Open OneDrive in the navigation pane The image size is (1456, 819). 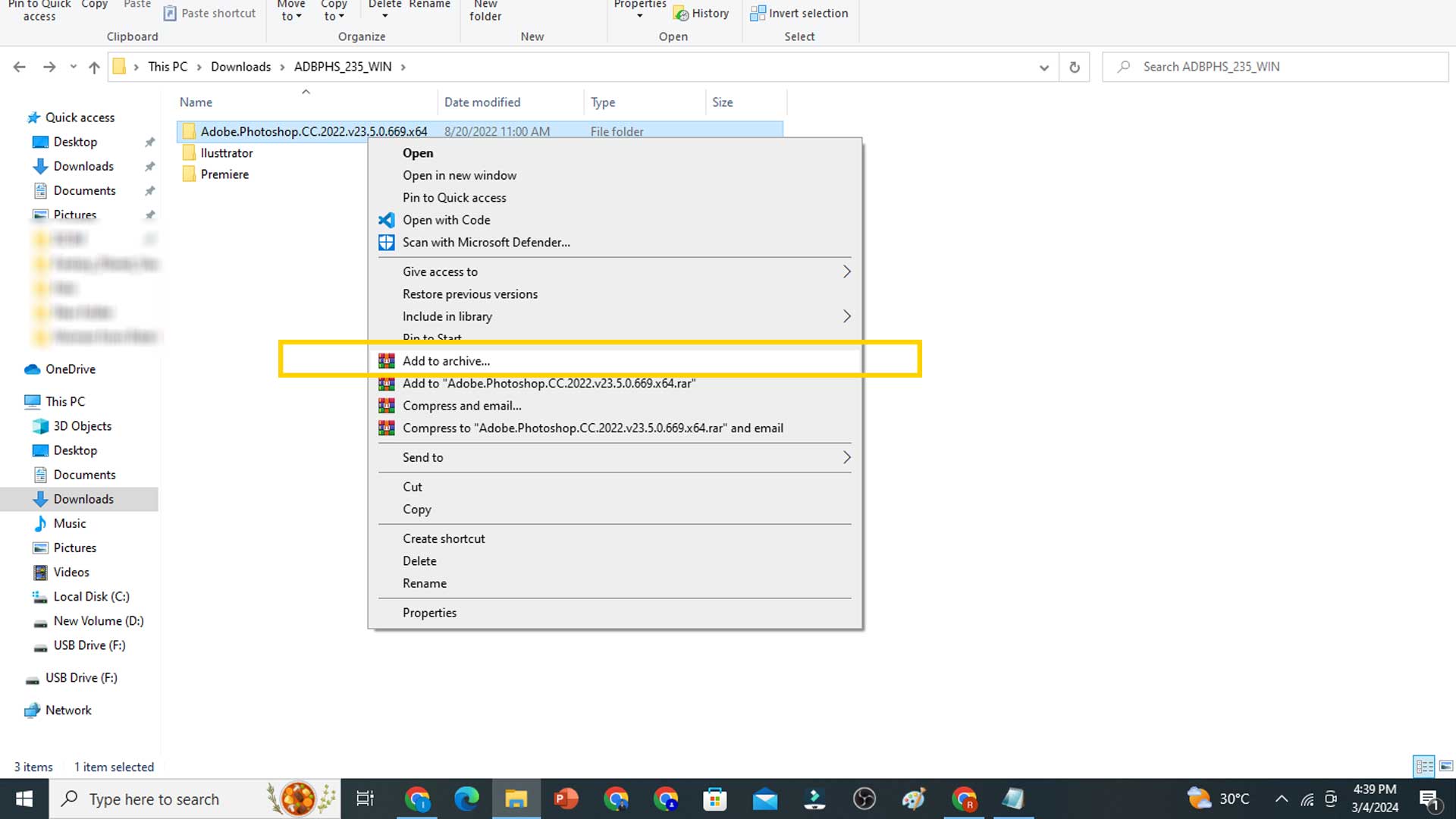tap(71, 369)
